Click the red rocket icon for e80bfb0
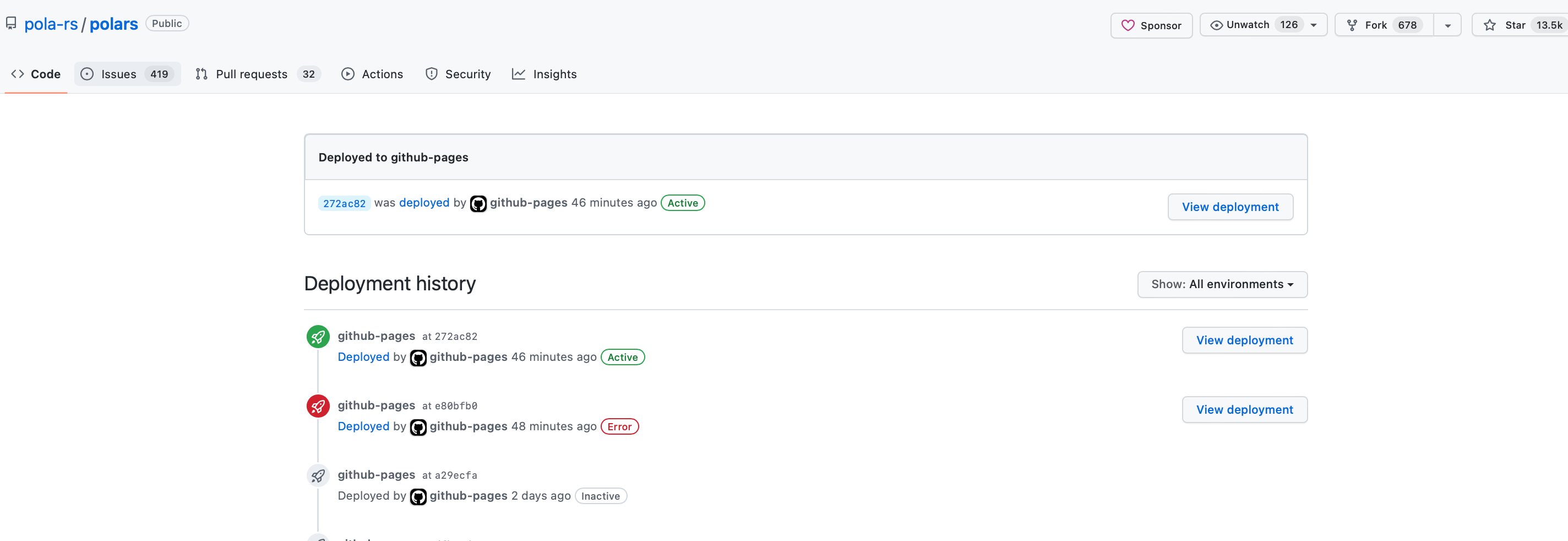 point(318,405)
